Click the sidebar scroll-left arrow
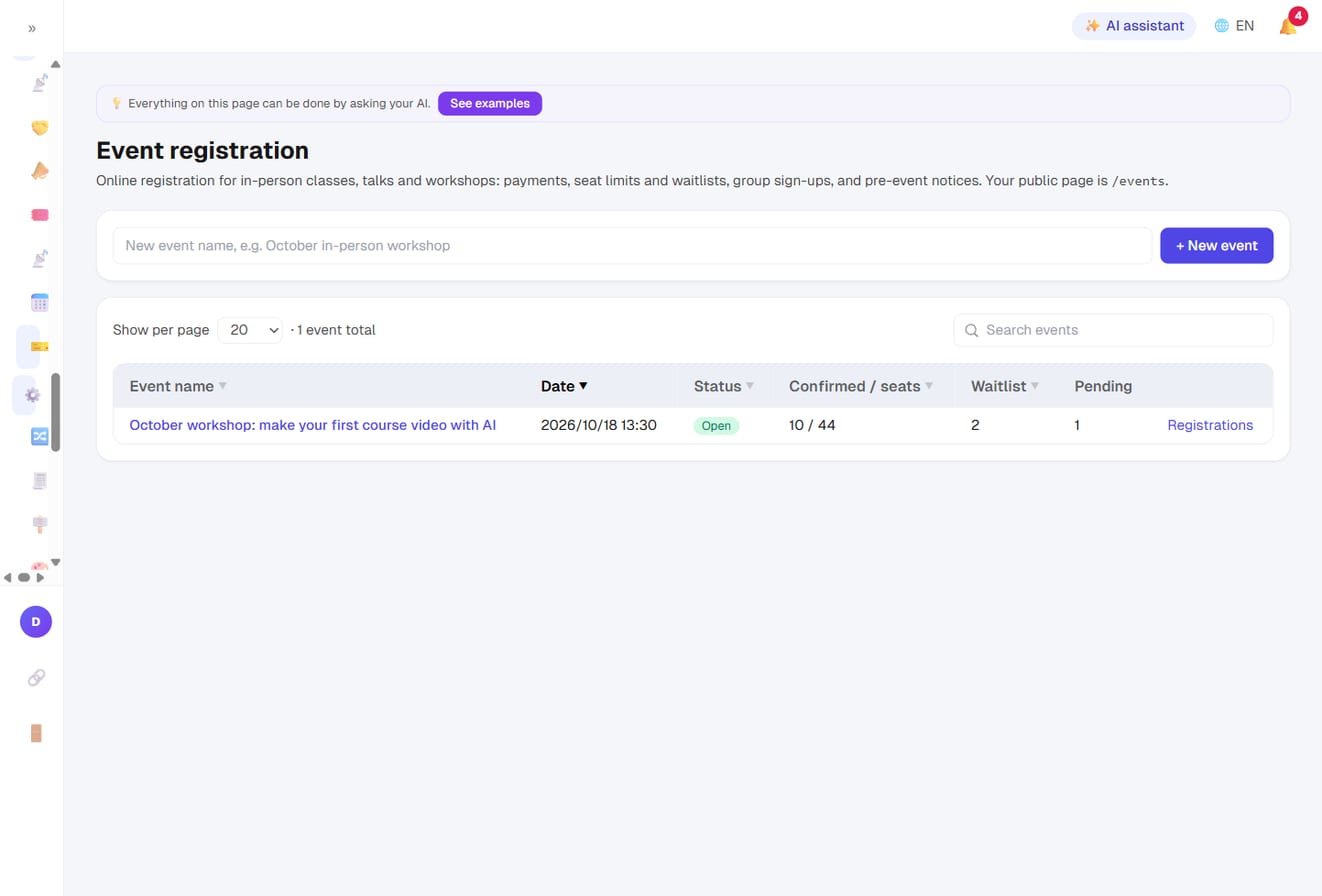 pos(8,577)
